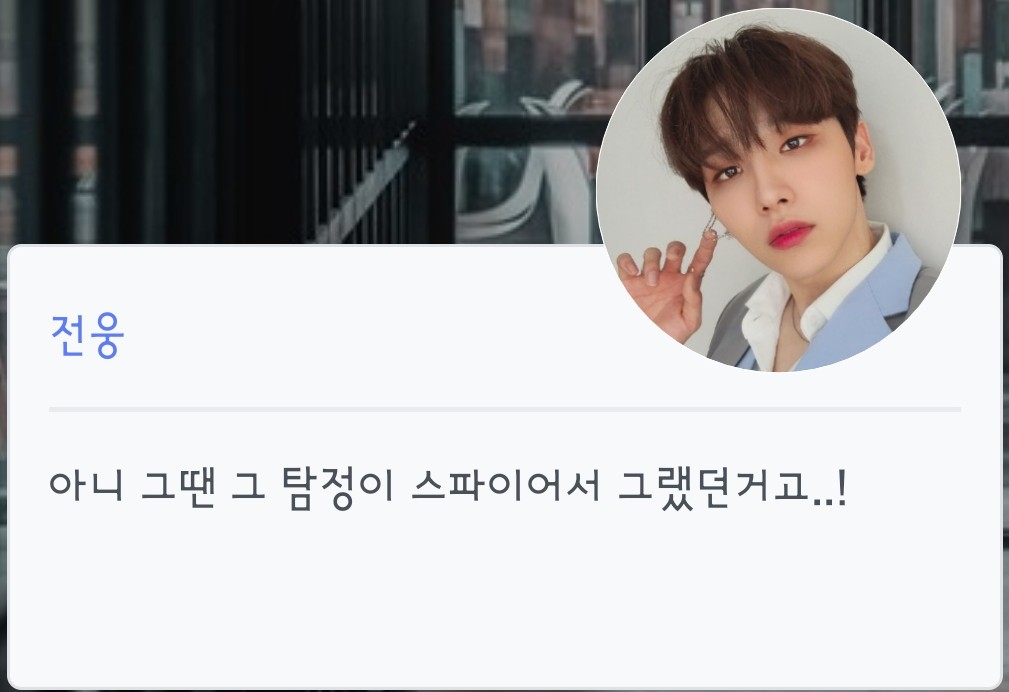Select the word 스파이어서 in the dialogue
The image size is (1009, 692).
click(506, 486)
